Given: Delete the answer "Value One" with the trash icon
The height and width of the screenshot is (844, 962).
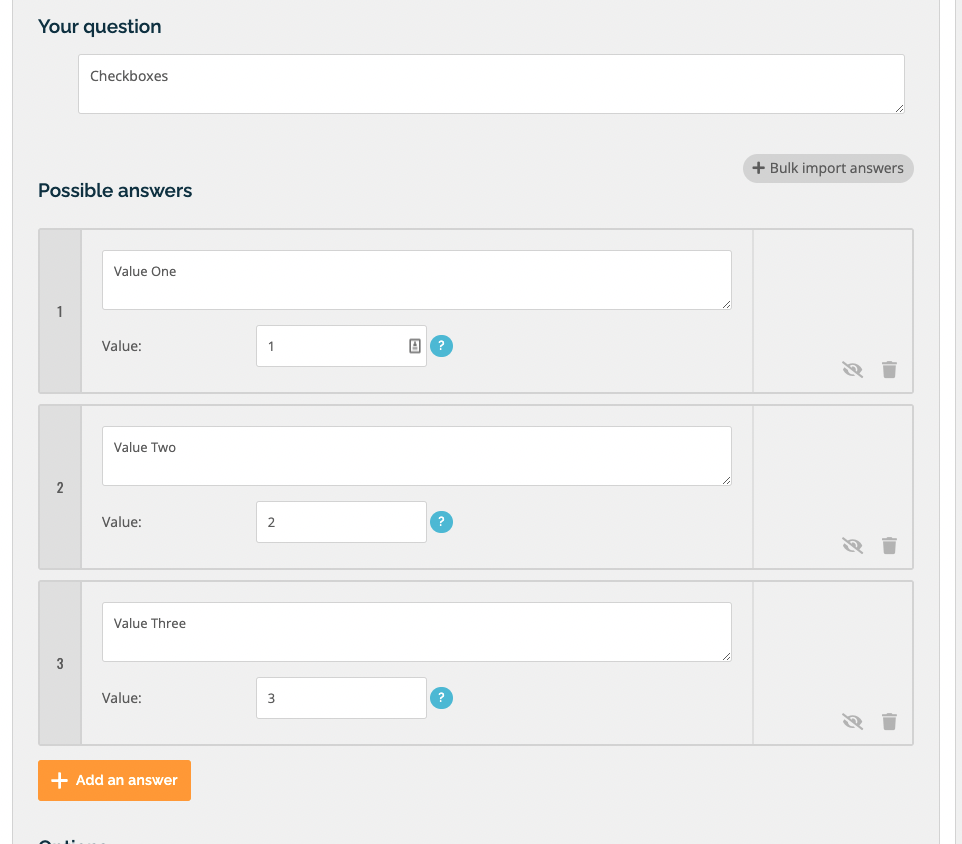Looking at the screenshot, I should [x=889, y=369].
